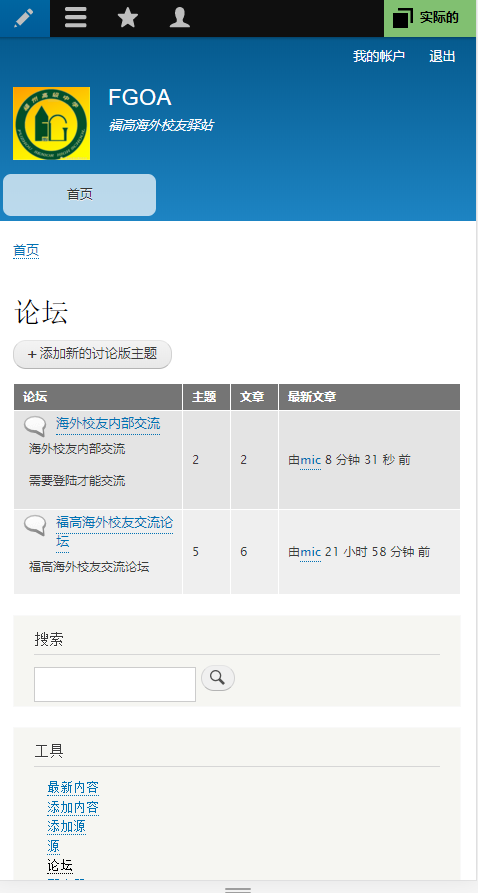Open the user profile icon

180,18
